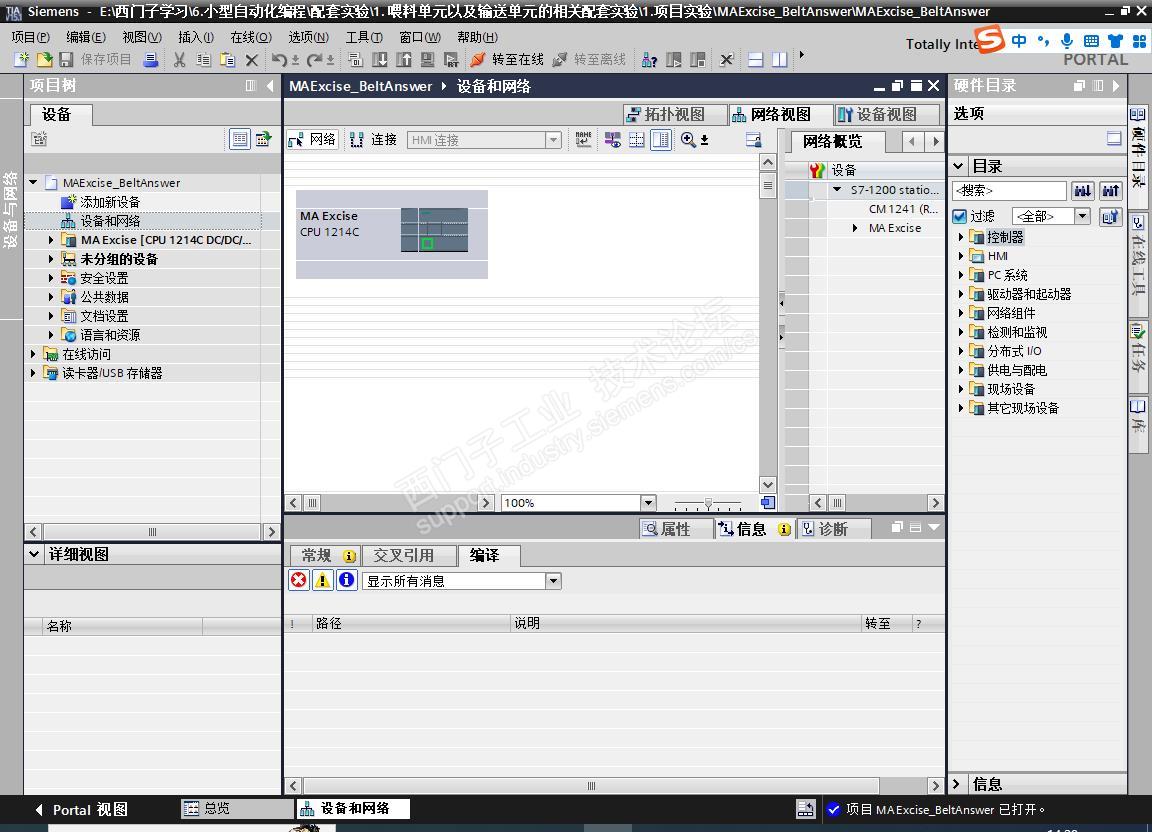The height and width of the screenshot is (832, 1152).
Task: Expand the 未分组的设备 tree node
Action: (x=51, y=259)
